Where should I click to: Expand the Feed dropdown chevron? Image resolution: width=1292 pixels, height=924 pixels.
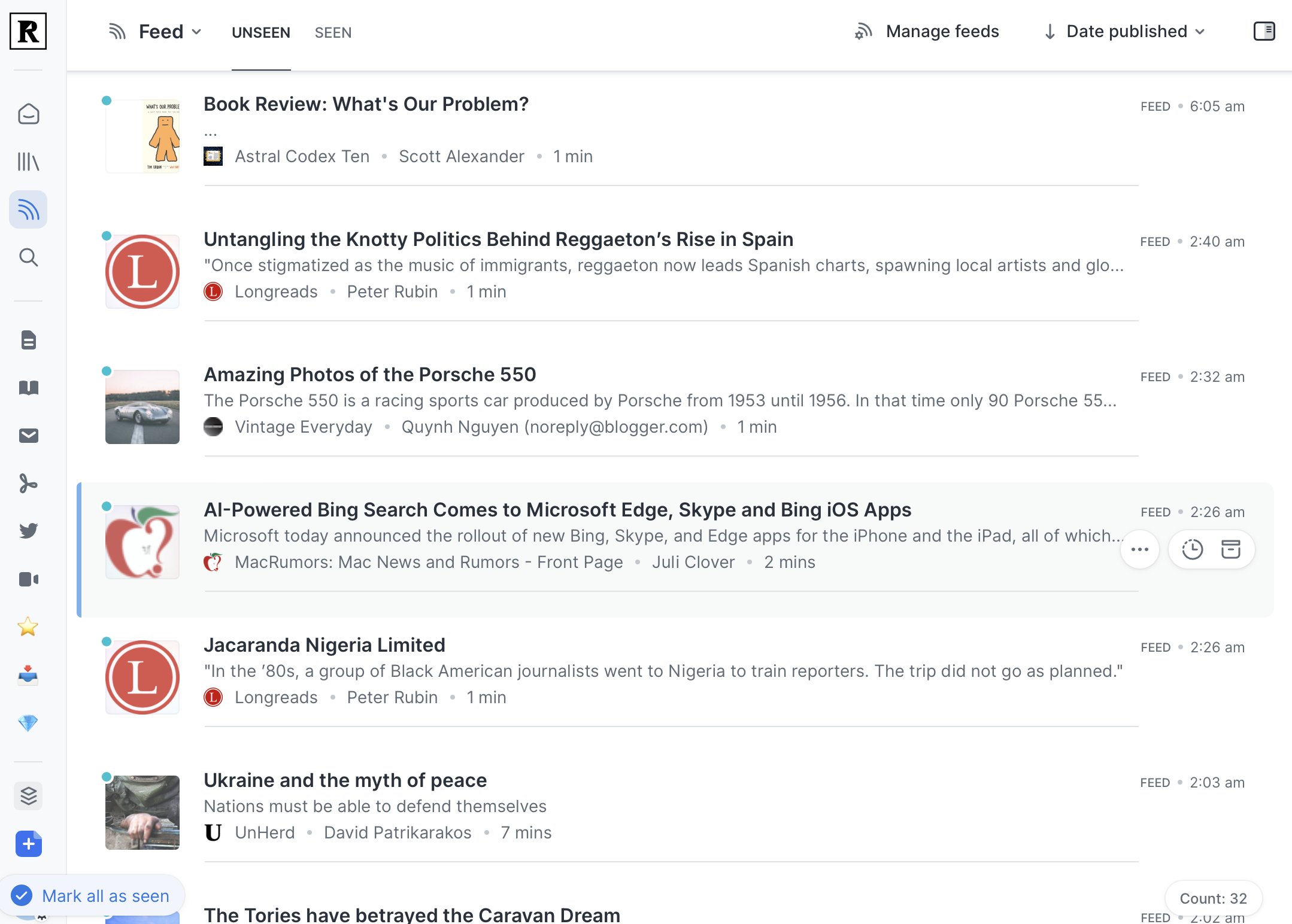tap(196, 32)
